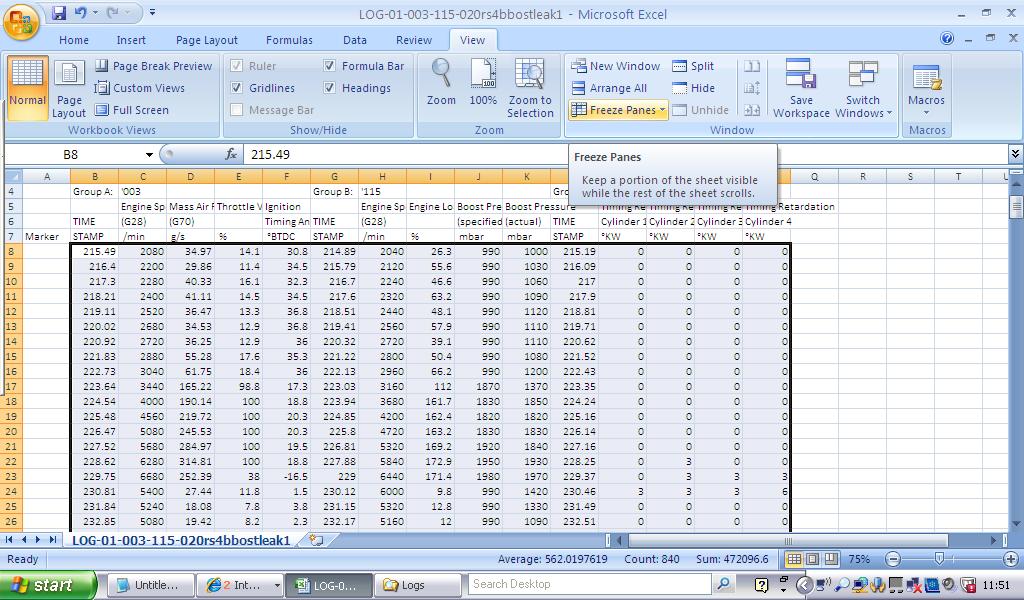Click the Office button logo

(22, 19)
